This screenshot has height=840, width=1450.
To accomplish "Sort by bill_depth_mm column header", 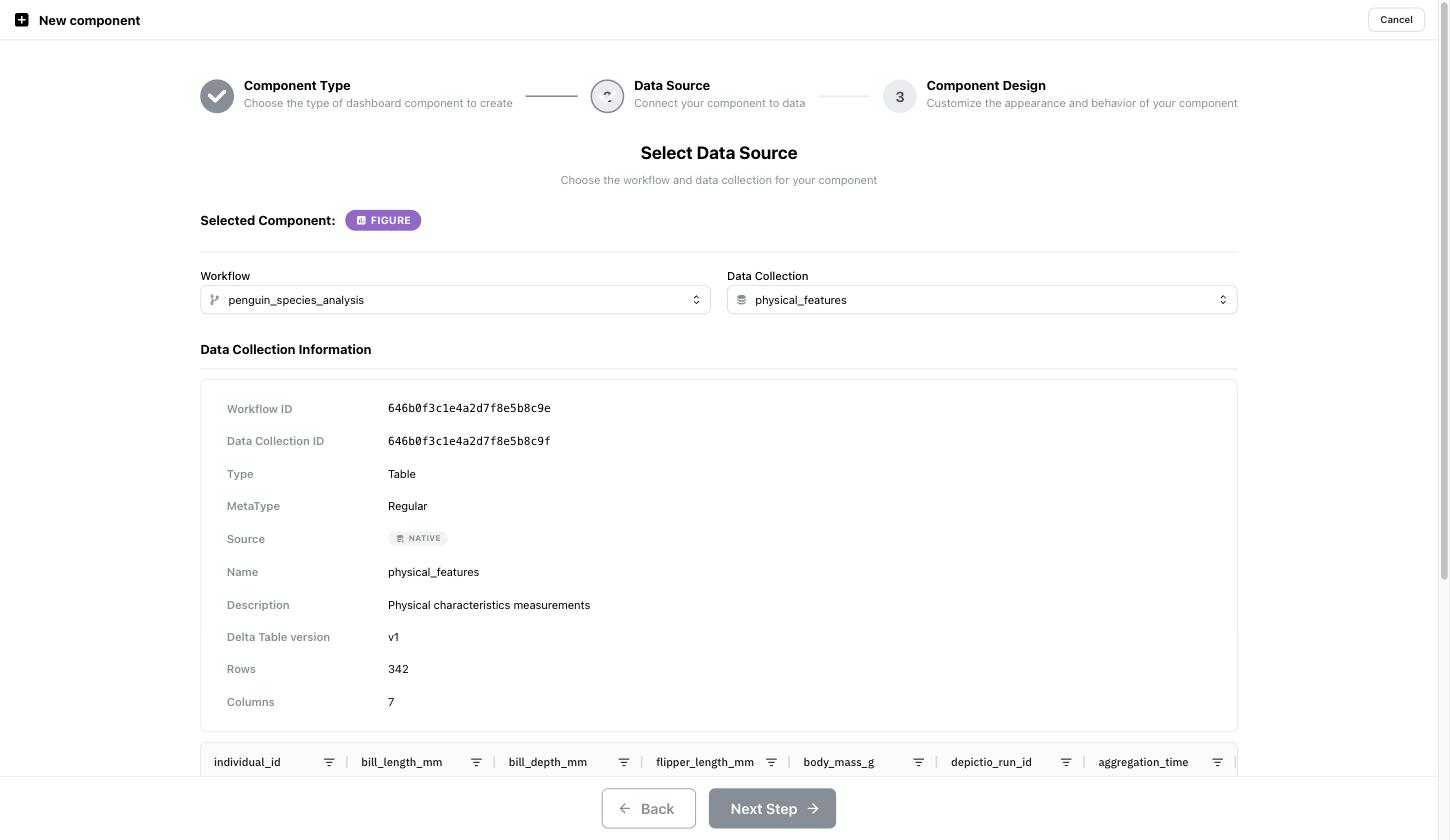I will coord(547,762).
